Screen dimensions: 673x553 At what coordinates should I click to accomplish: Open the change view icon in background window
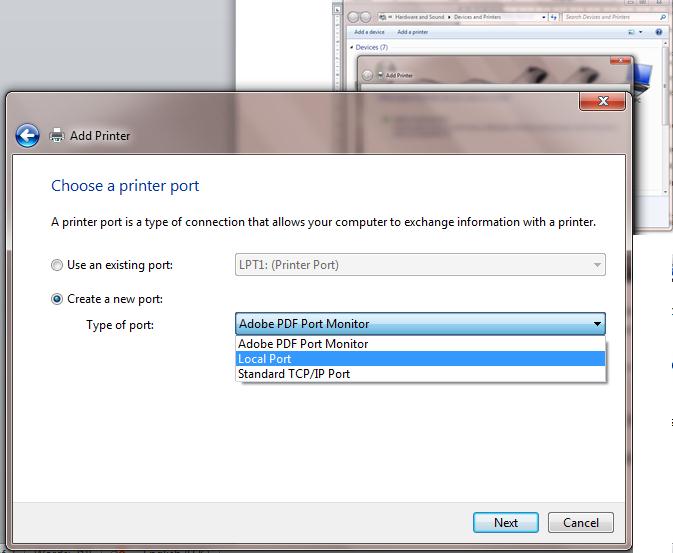click(x=632, y=32)
